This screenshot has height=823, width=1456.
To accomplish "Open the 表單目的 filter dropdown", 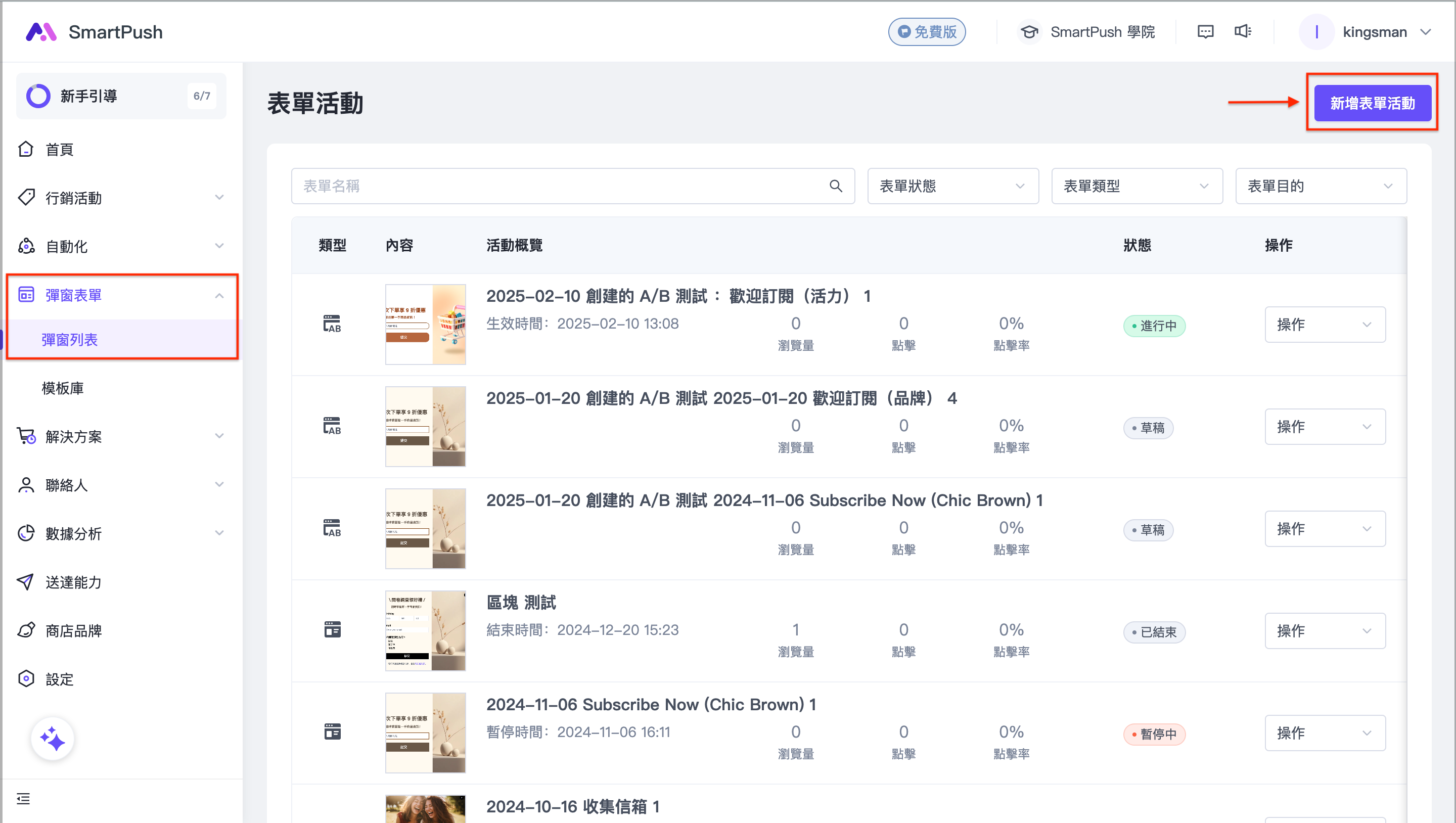I will (x=1321, y=186).
